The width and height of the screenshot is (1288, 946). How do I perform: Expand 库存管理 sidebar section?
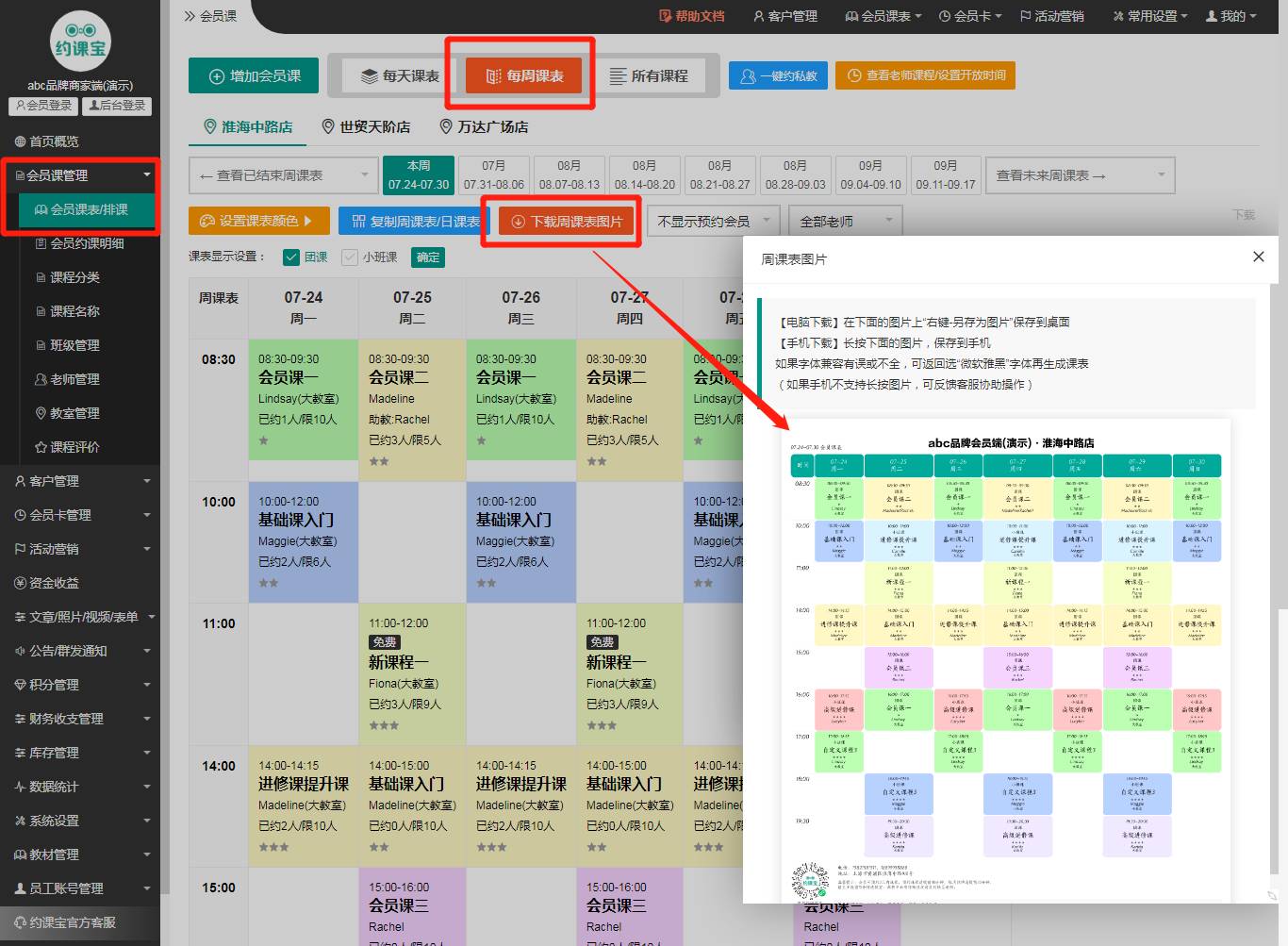click(x=80, y=753)
